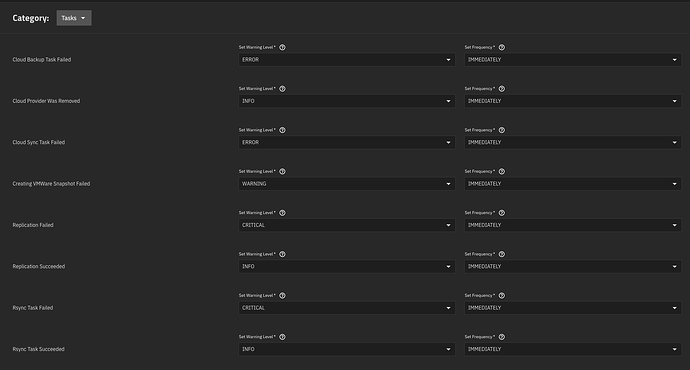Show help for Cloud Backup Task Failed warning level
The image size is (690, 370).
point(283,48)
